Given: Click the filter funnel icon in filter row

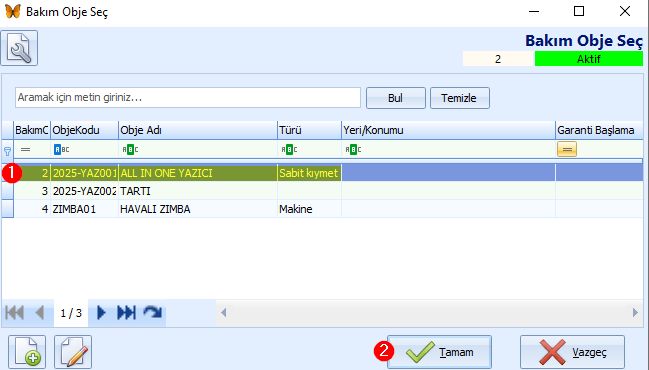Looking at the screenshot, I should [7, 151].
